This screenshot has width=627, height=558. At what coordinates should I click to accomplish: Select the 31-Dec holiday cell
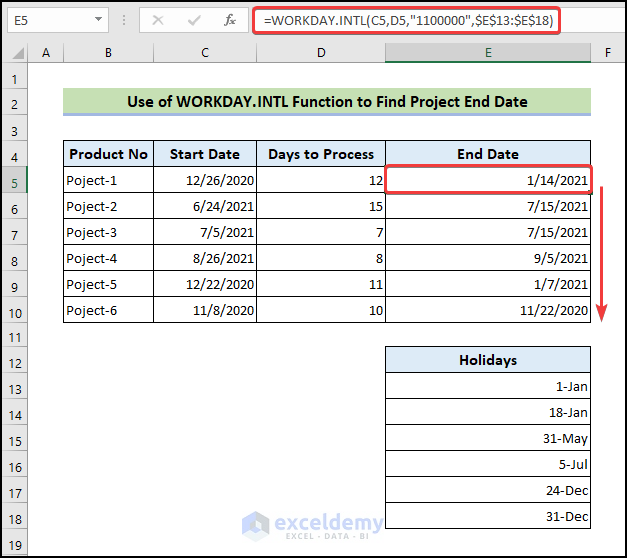click(x=488, y=516)
